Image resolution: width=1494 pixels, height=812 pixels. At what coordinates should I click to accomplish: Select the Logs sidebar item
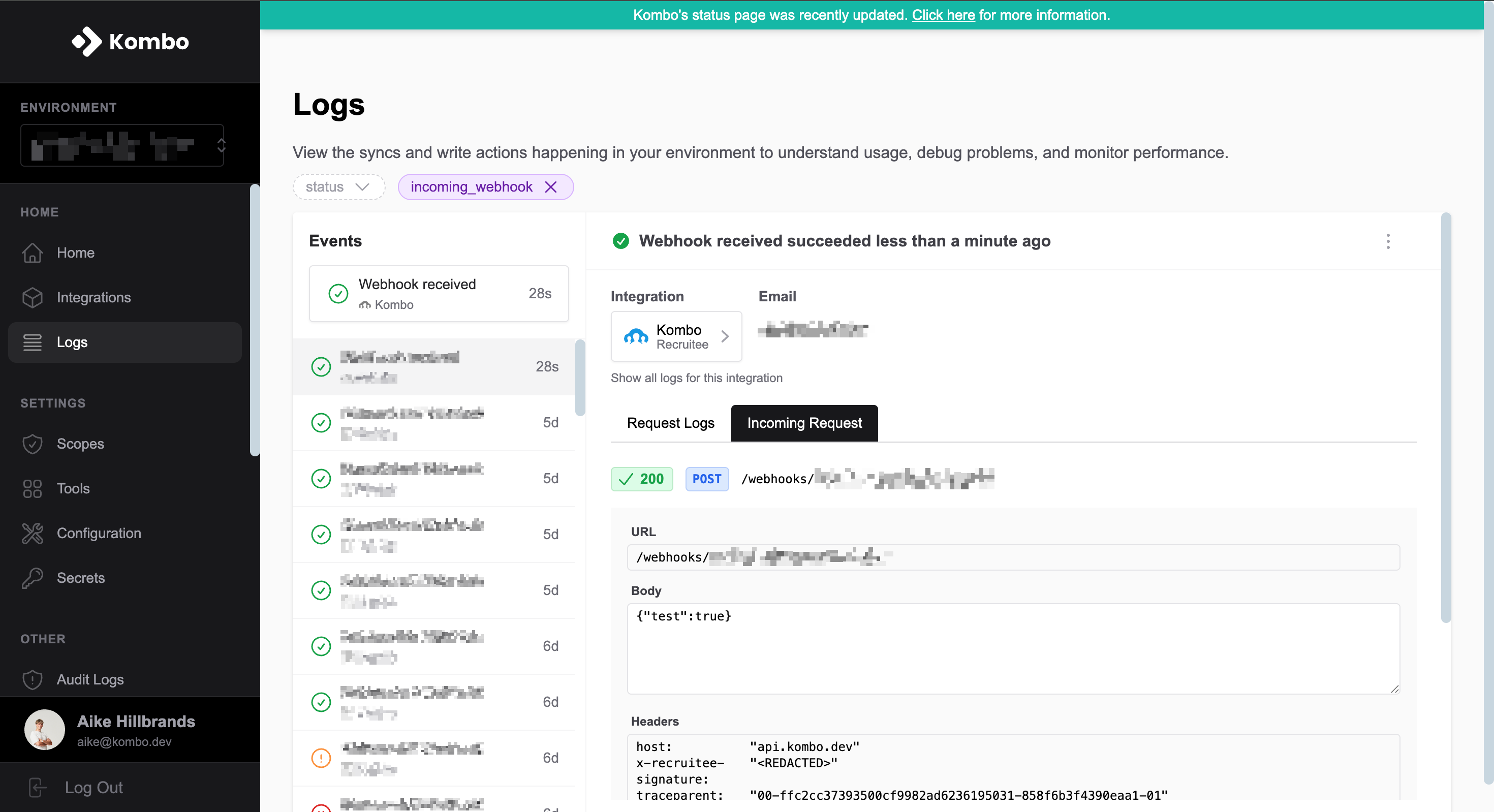[124, 342]
